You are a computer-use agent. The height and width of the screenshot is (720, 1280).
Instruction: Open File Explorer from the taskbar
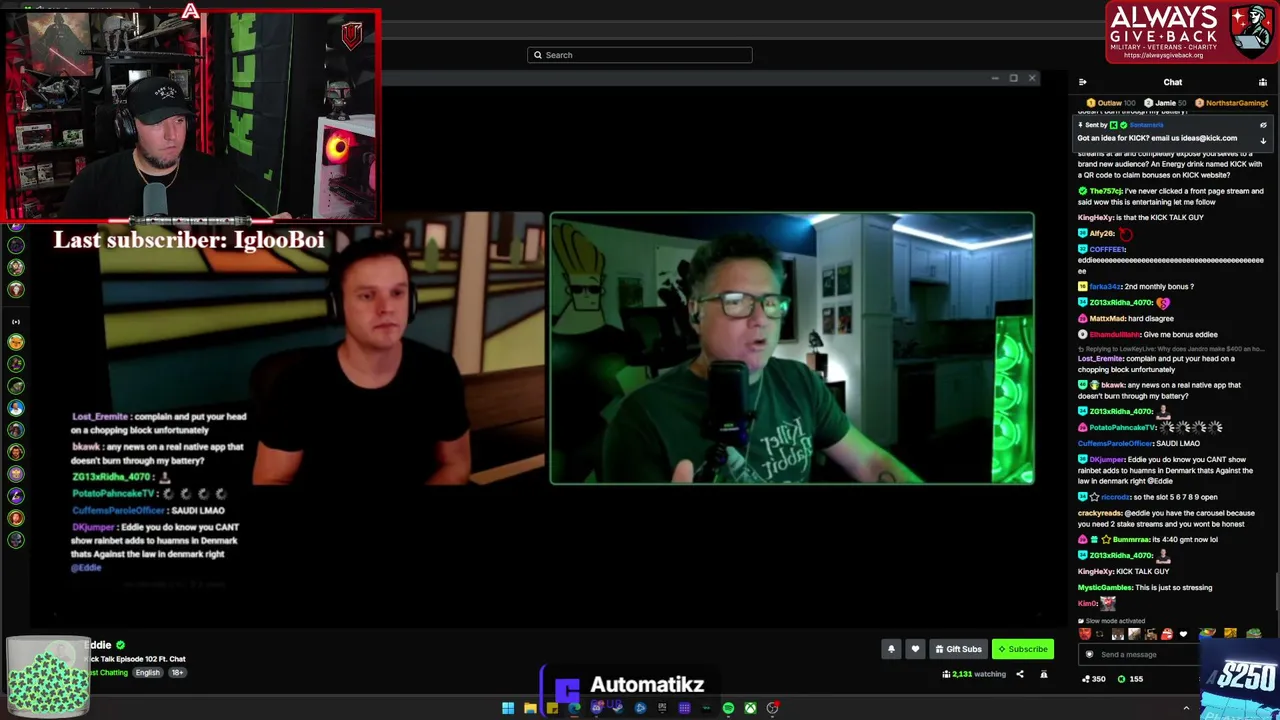click(530, 708)
